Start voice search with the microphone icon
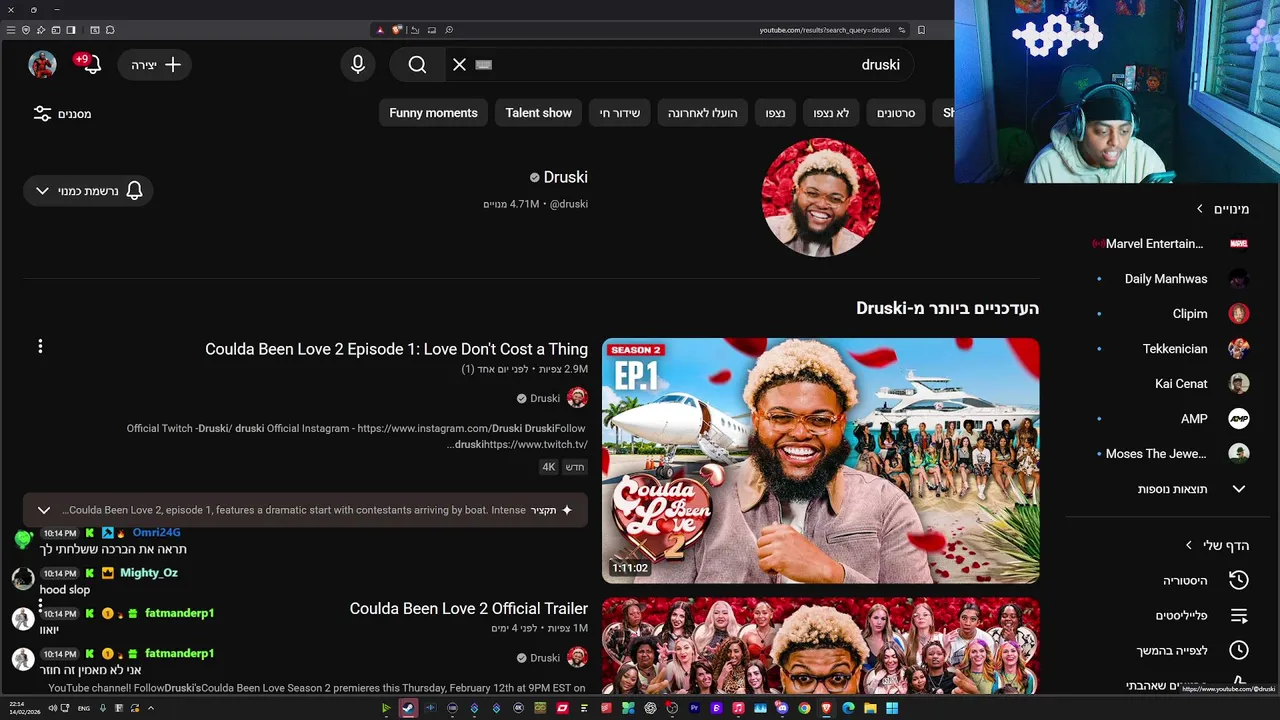 click(358, 64)
